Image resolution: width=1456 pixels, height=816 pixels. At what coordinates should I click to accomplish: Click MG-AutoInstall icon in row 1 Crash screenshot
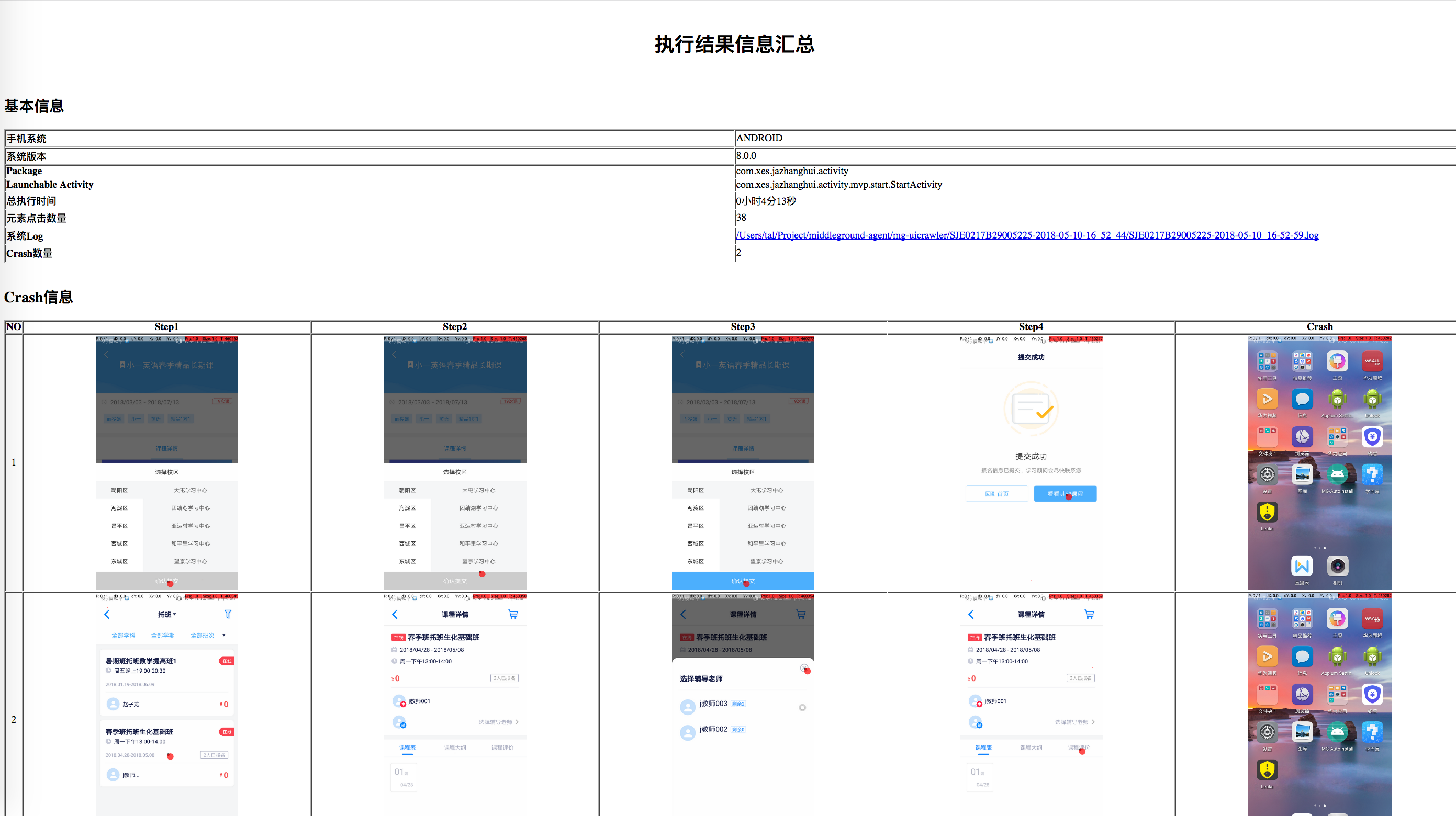pyautogui.click(x=1337, y=474)
